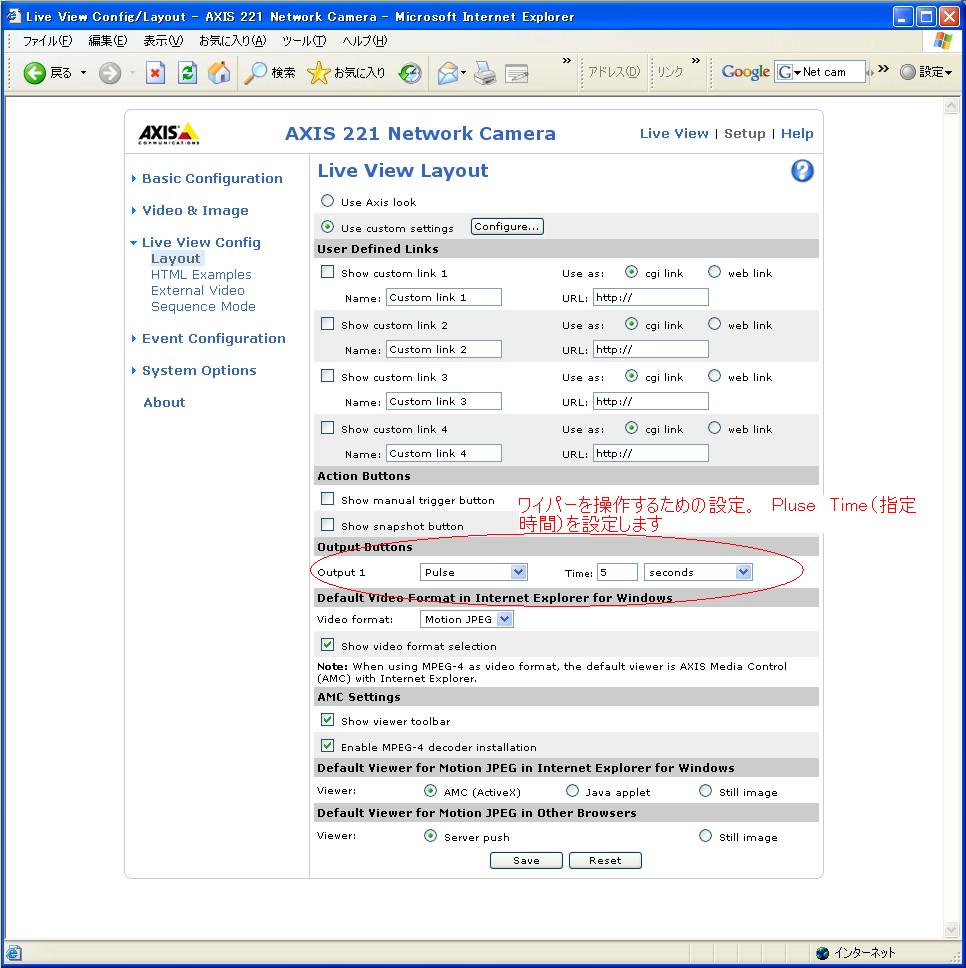The image size is (966, 968).
Task: Check Show manual trigger button
Action: [x=327, y=499]
